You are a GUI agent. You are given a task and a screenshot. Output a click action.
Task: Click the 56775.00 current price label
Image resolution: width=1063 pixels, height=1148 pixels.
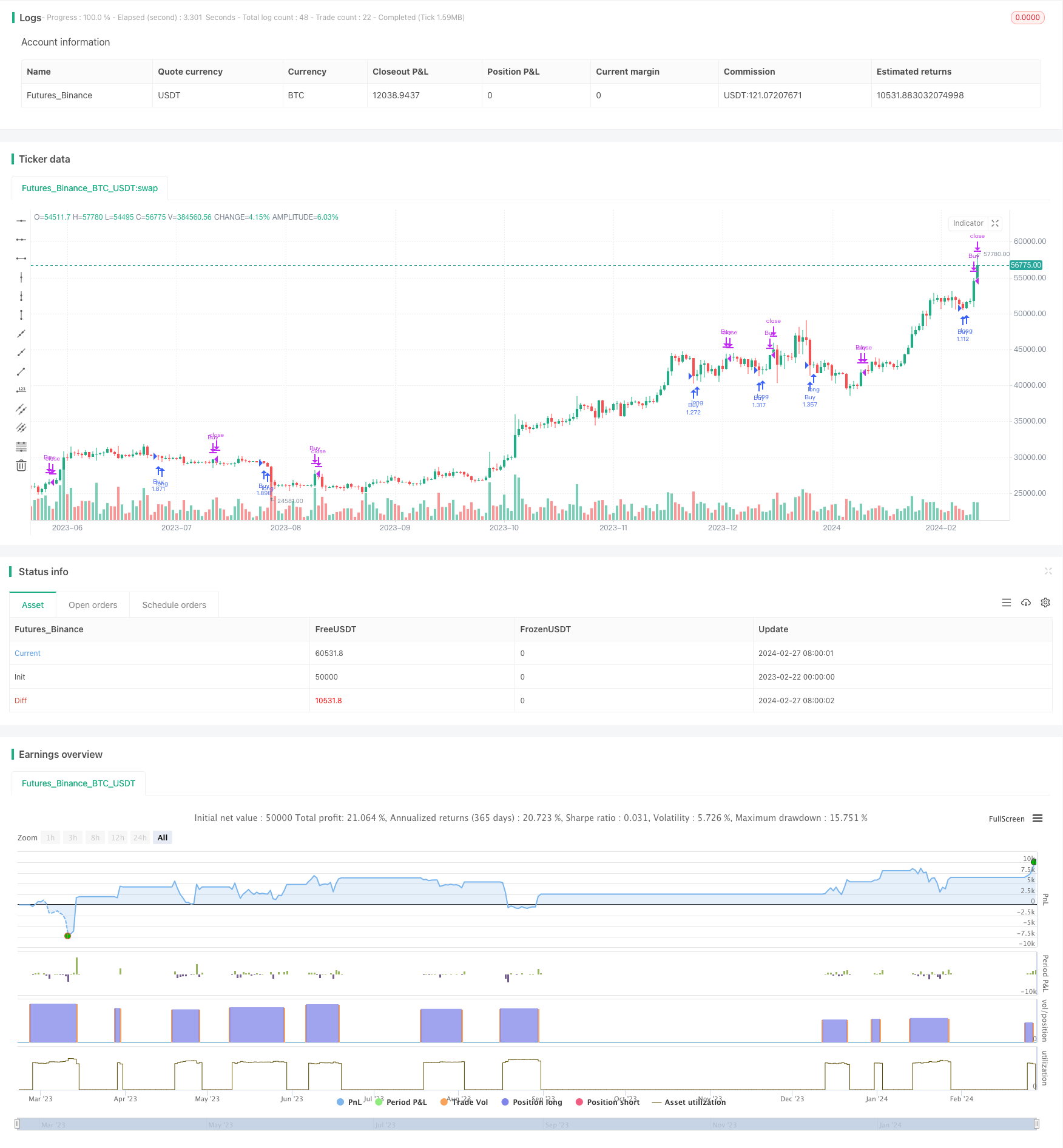pos(1026,265)
